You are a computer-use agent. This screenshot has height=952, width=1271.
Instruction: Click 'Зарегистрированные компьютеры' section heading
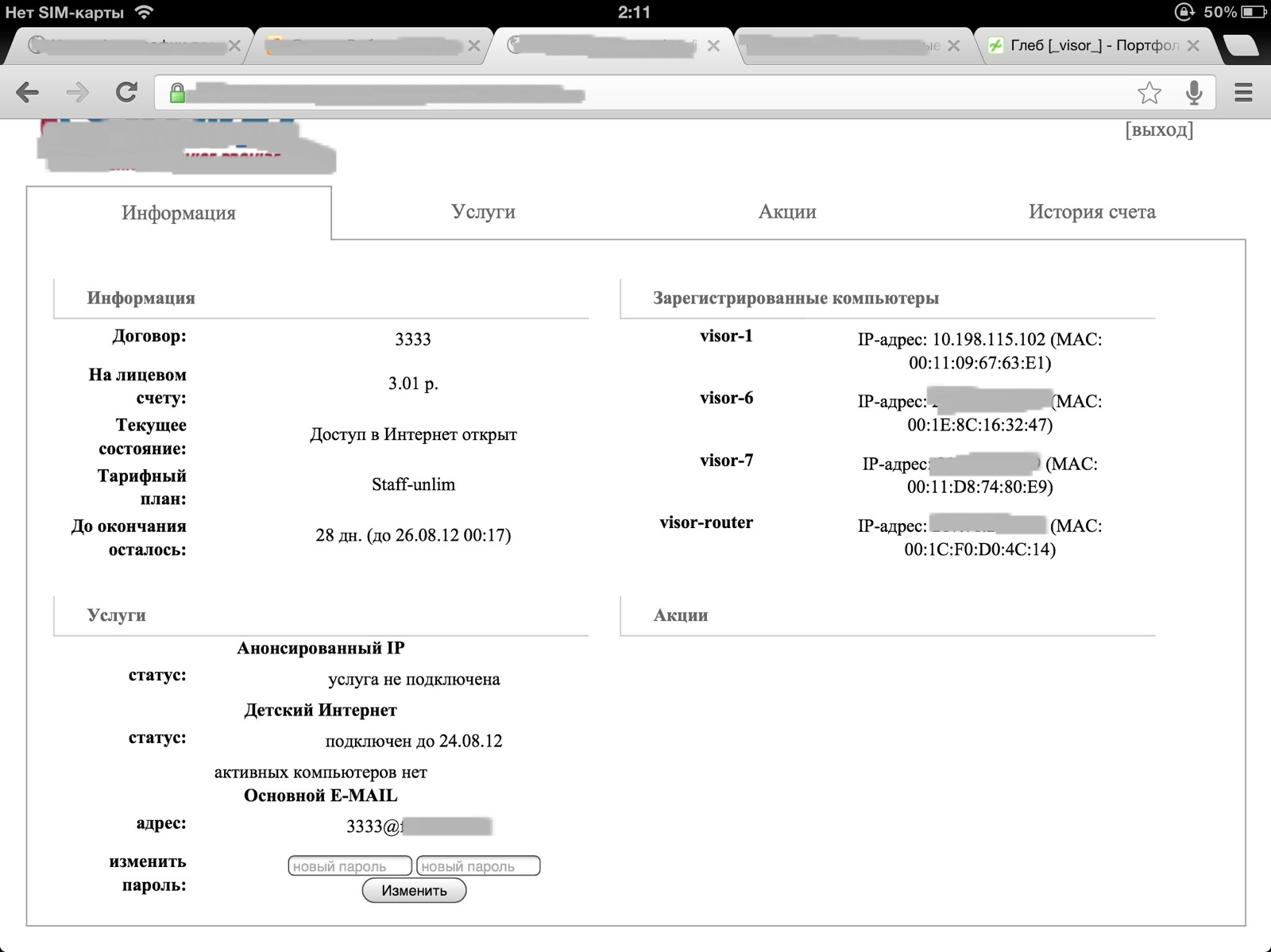pos(796,299)
